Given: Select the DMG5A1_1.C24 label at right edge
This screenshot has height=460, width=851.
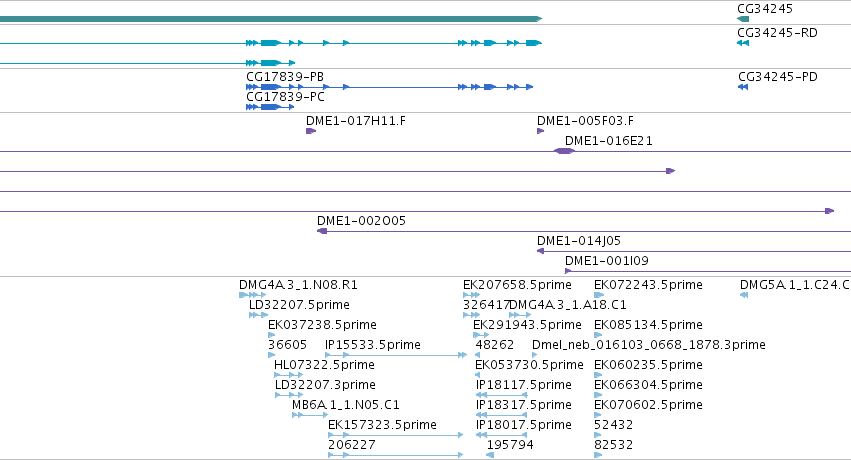Looking at the screenshot, I should 795,285.
